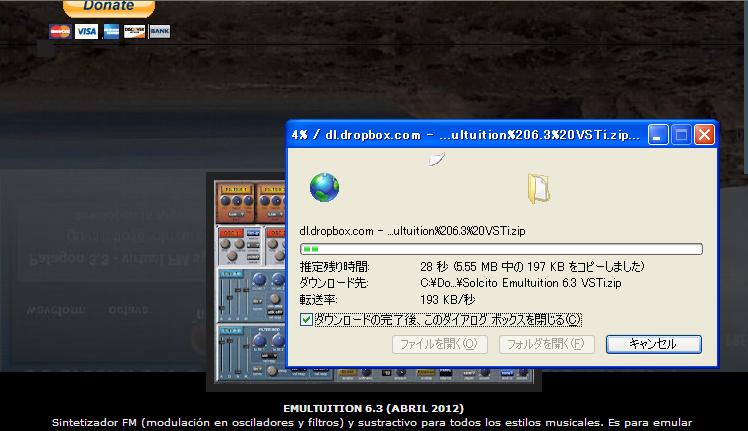Click the Sintetizador FM description text

372,422
